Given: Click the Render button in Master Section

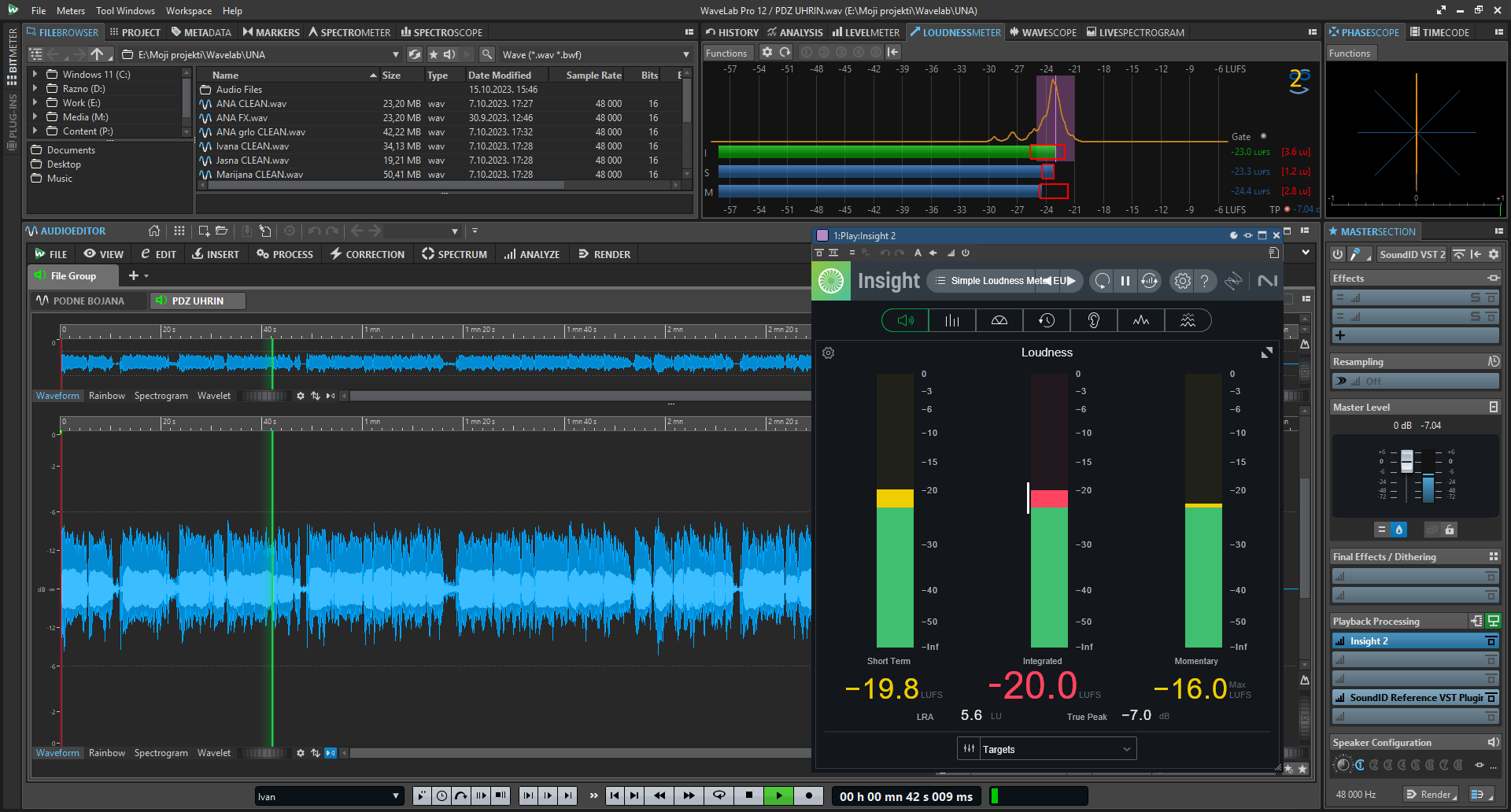Looking at the screenshot, I should coord(1431,794).
